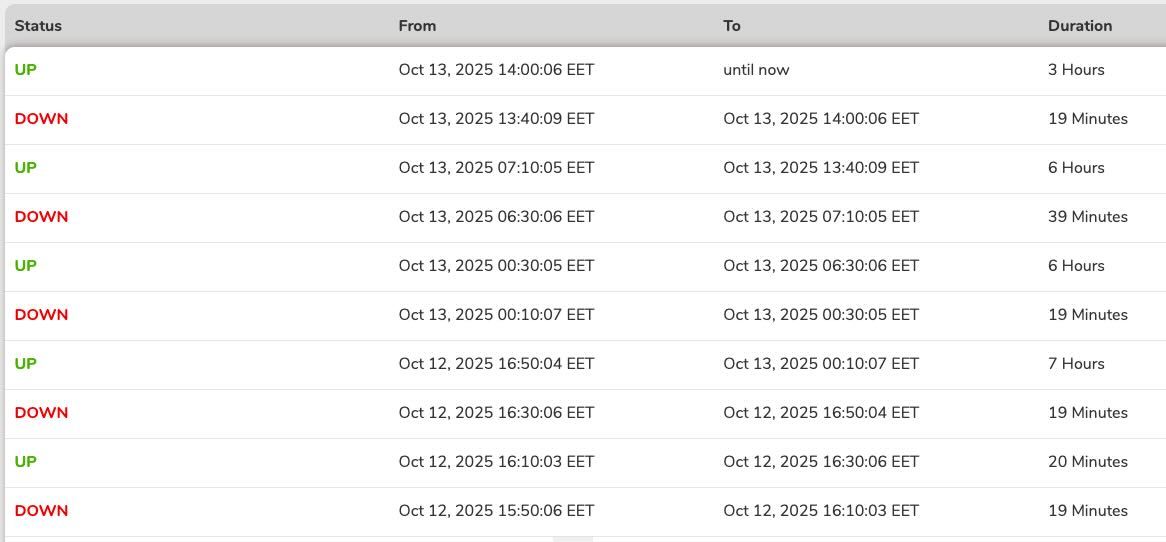Click the From column header
Viewport: 1166px width, 542px height.
[417, 26]
